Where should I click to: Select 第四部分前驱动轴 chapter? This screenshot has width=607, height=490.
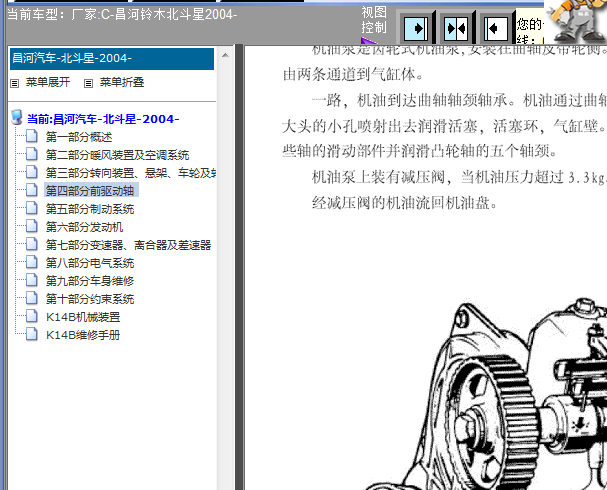90,190
